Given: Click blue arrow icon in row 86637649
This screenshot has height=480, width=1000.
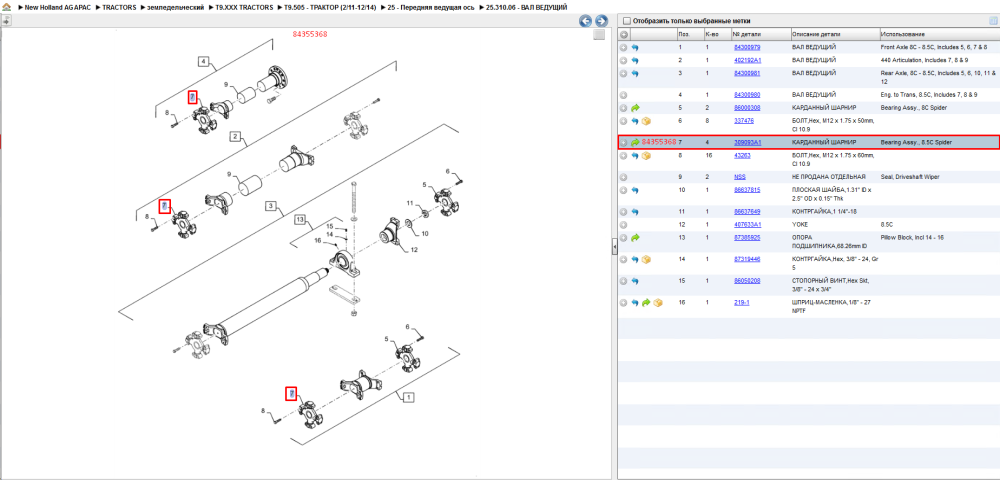Looking at the screenshot, I should click(635, 211).
